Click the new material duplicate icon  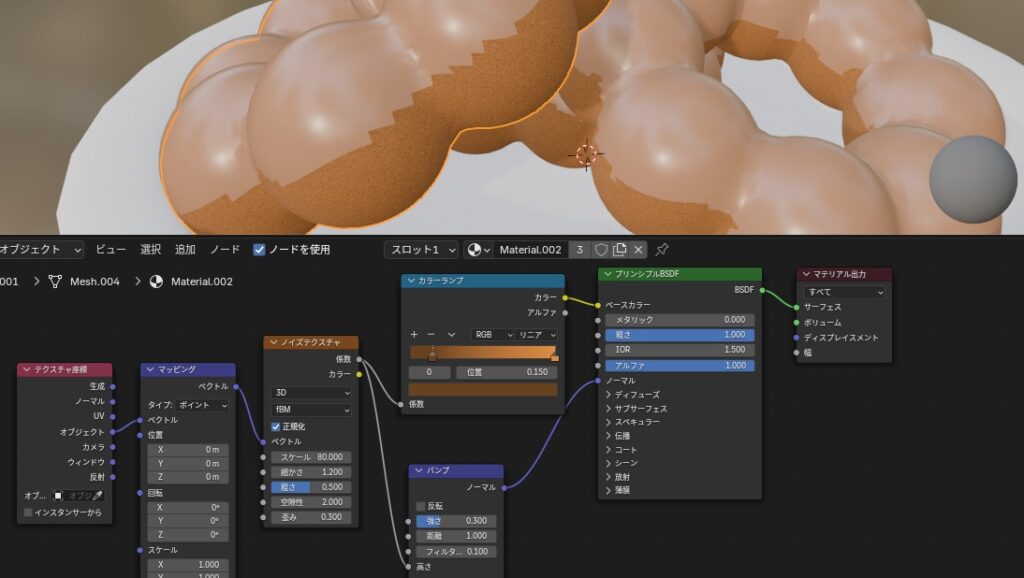coord(620,249)
